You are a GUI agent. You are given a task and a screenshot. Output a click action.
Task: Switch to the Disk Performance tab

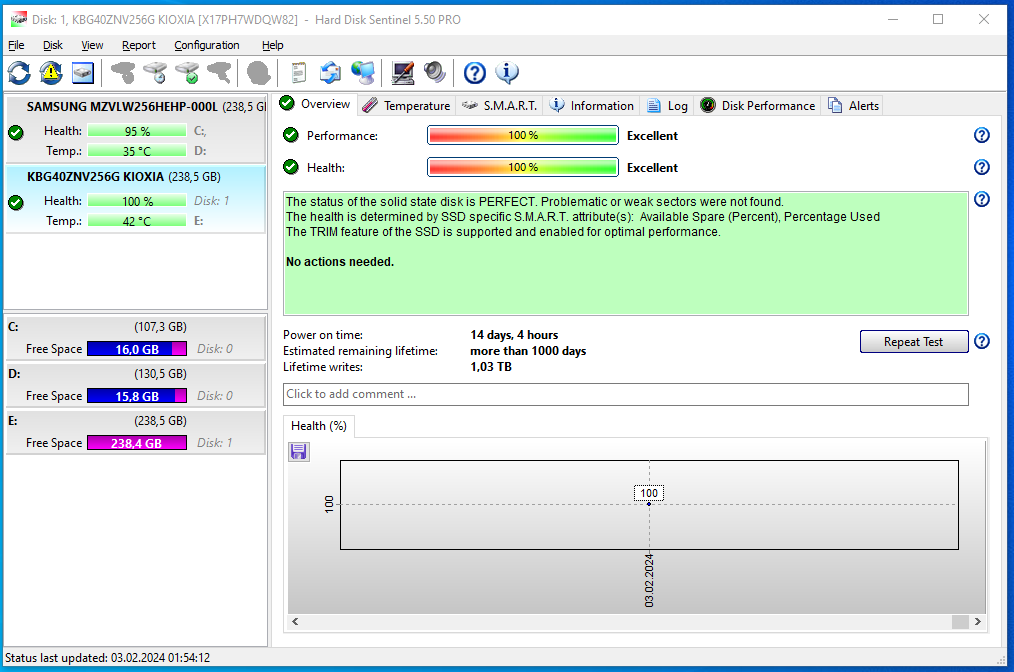tap(757, 105)
